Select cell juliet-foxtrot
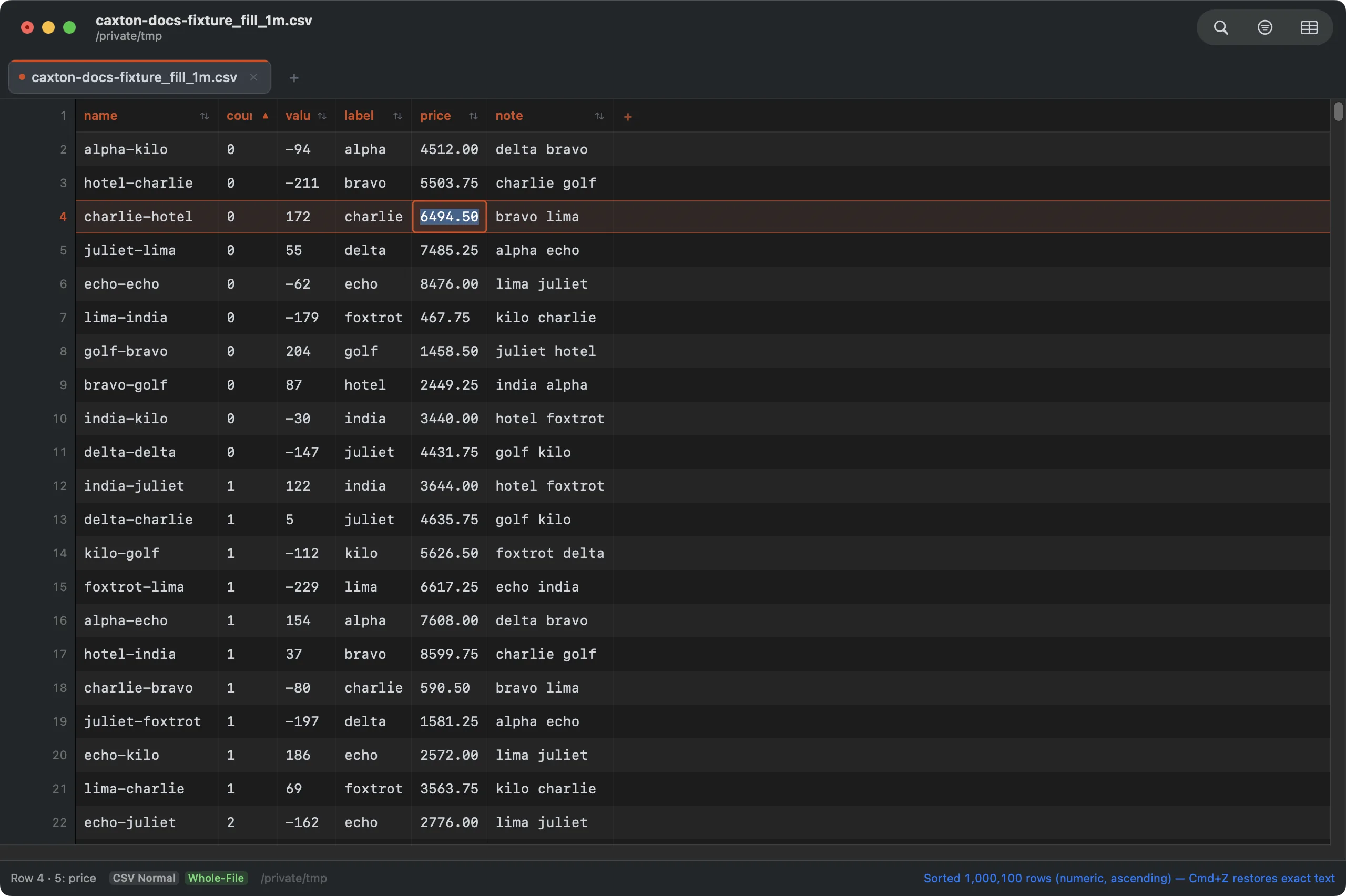 tap(147, 722)
